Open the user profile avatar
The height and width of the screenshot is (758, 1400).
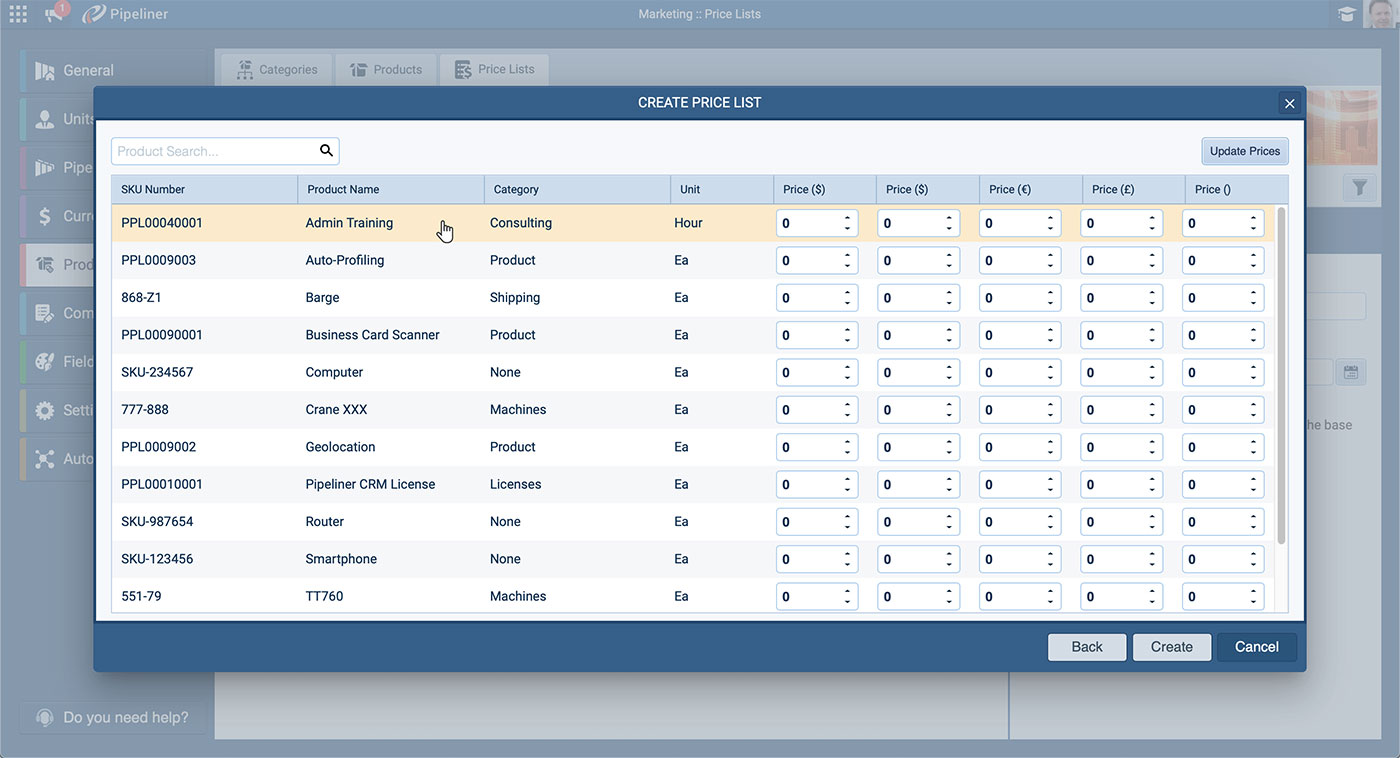(x=1380, y=14)
